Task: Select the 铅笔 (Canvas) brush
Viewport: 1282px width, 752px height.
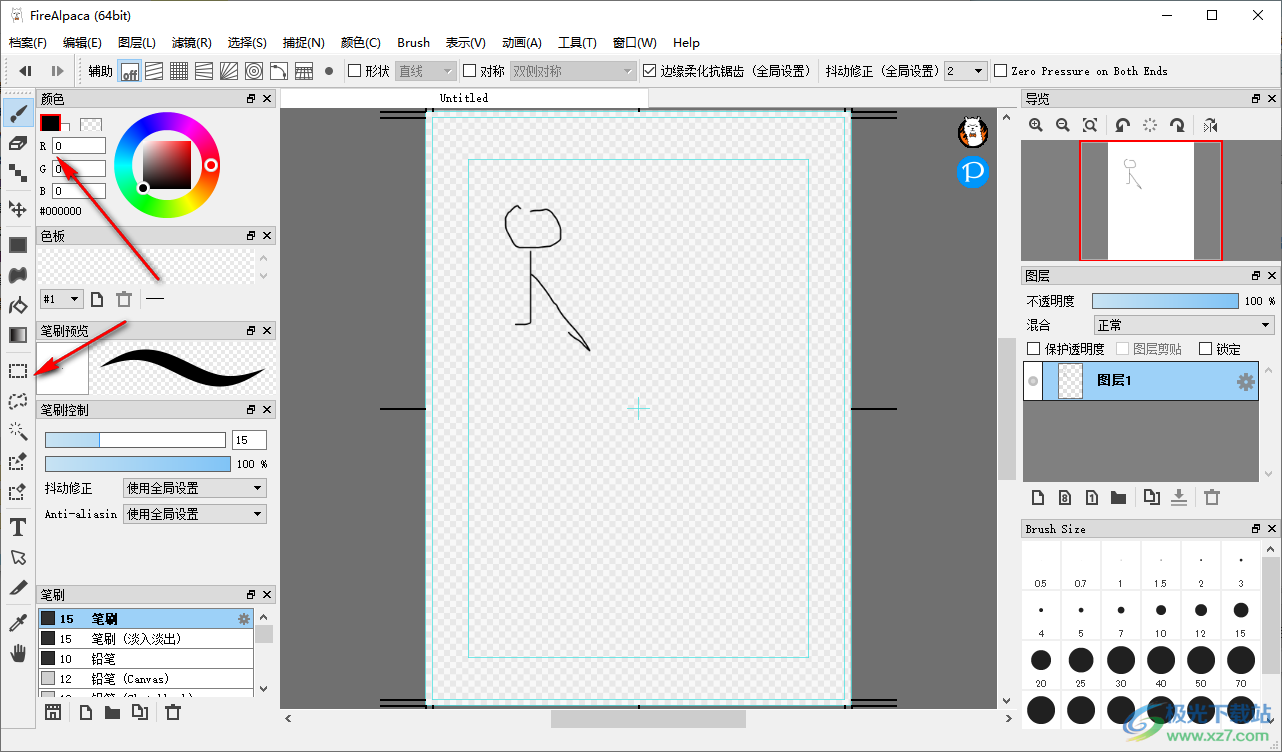Action: (146, 679)
